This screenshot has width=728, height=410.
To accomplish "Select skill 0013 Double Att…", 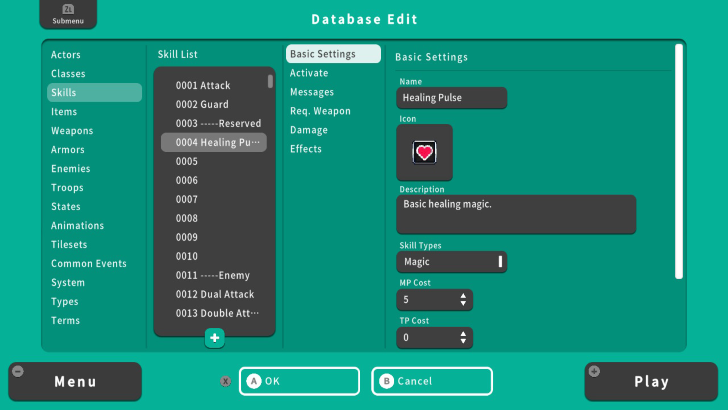I will coord(214,313).
